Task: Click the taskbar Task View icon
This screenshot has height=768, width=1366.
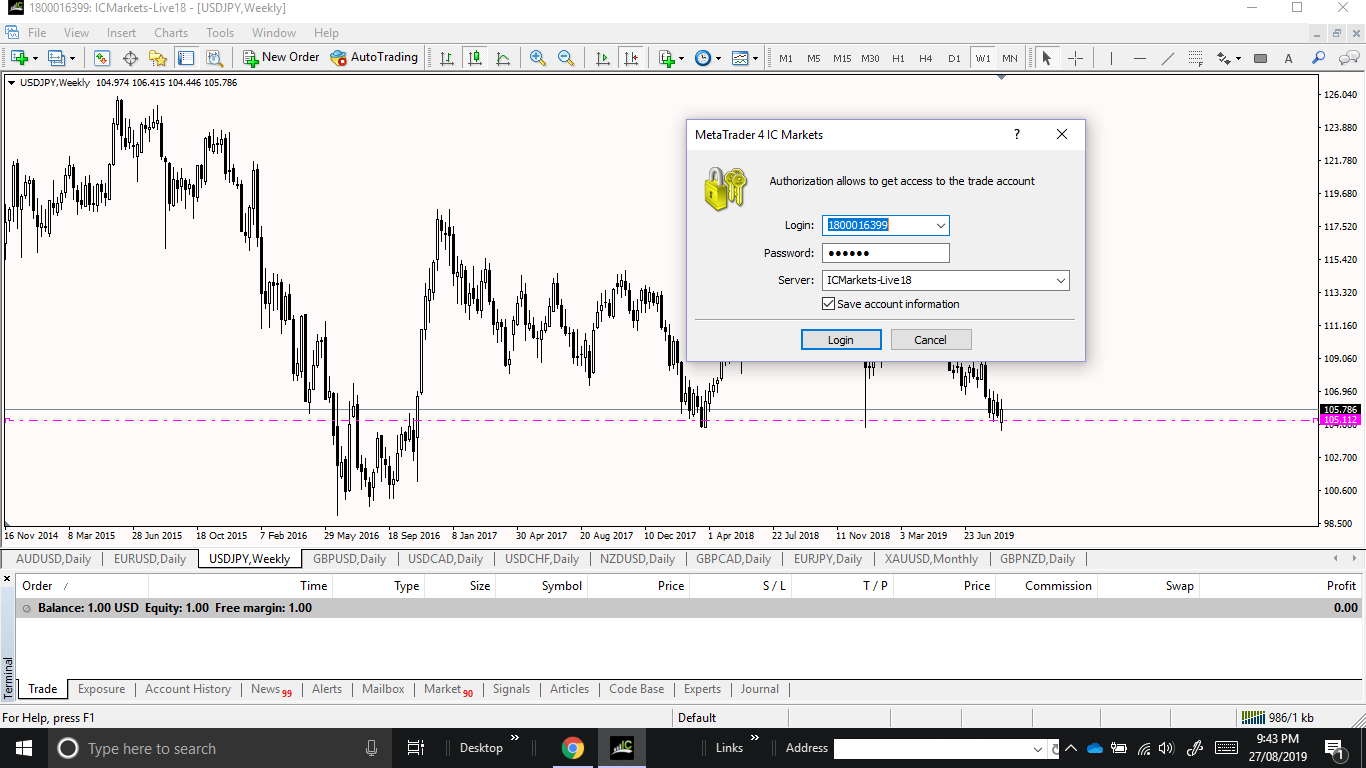Action: (x=416, y=748)
